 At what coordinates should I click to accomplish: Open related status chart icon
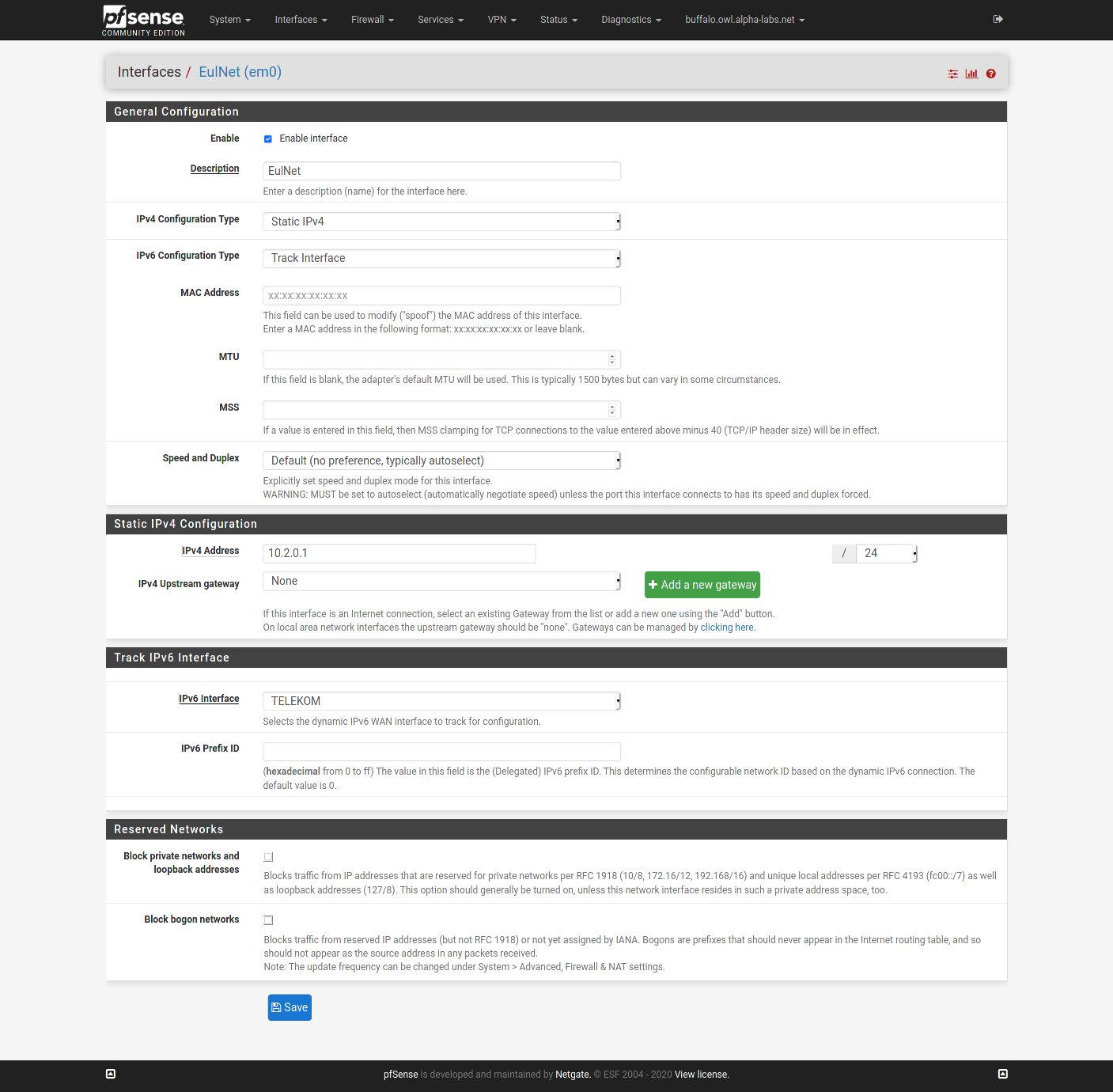click(972, 74)
